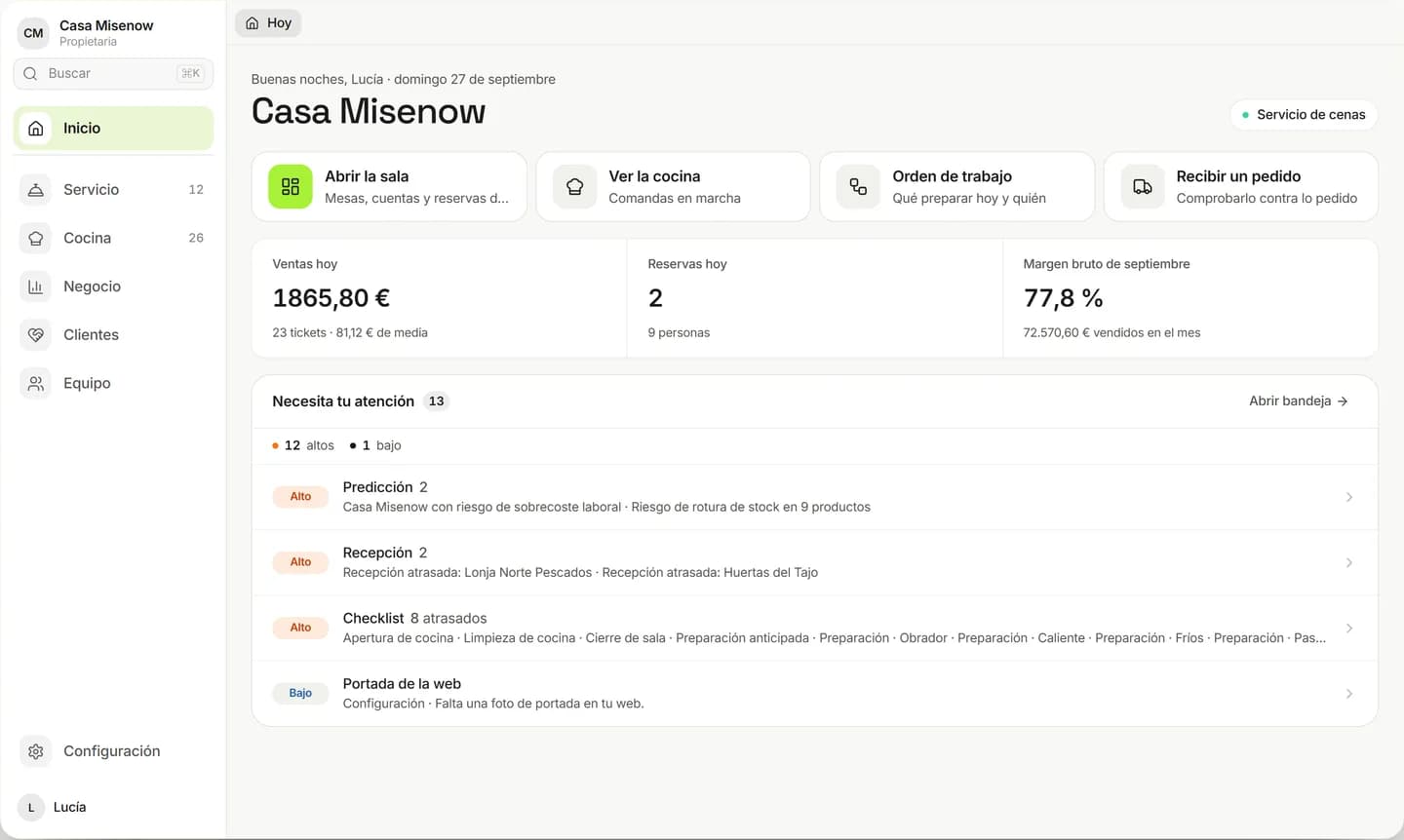Go to Inicio in sidebar menu
Screen dimensions: 1404x840
tap(113, 128)
